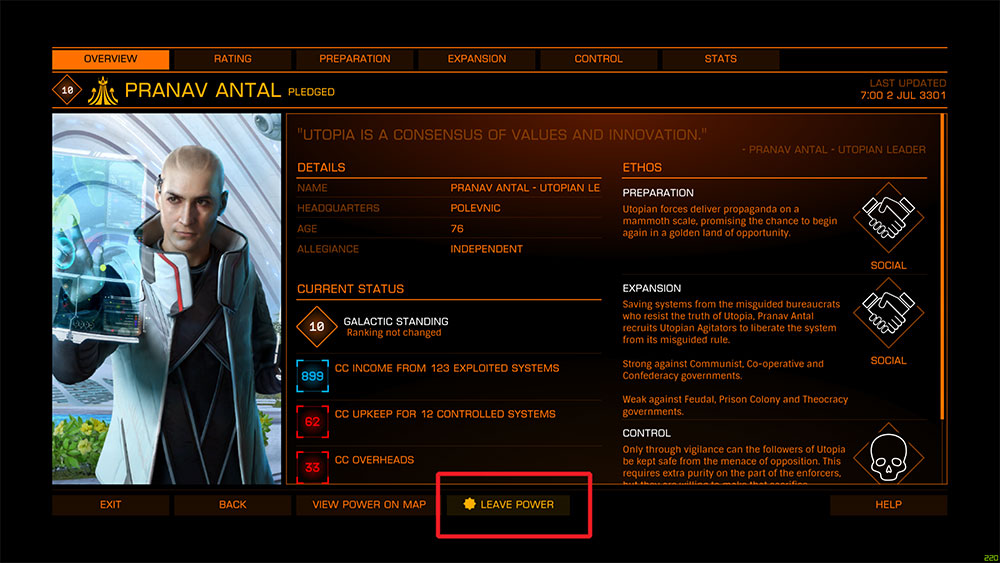Viewport: 1000px width, 563px height.
Task: Open the Help button
Action: pos(888,504)
